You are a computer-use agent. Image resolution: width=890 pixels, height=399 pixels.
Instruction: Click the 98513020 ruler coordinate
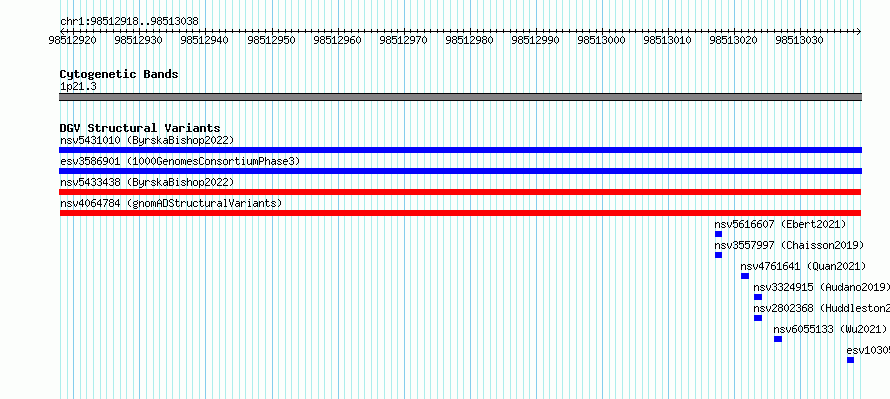pyautogui.click(x=733, y=40)
